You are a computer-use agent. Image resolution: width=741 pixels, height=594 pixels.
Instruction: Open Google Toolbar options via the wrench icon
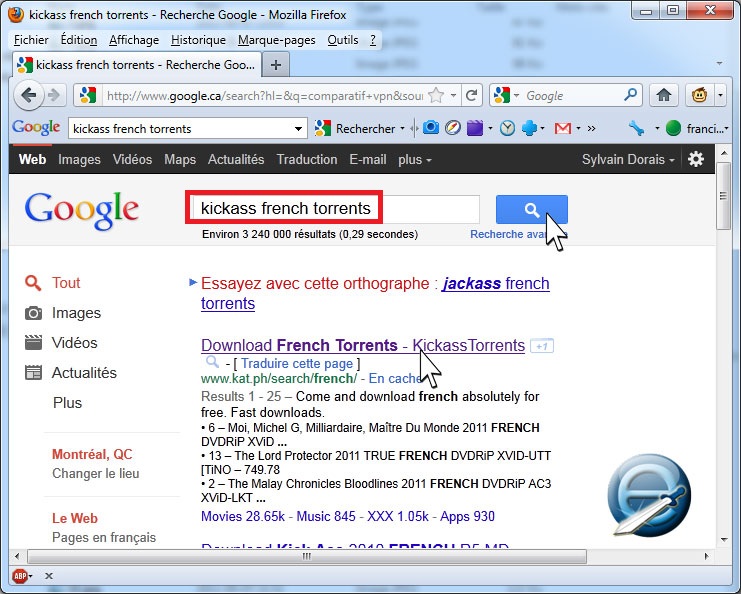point(637,128)
